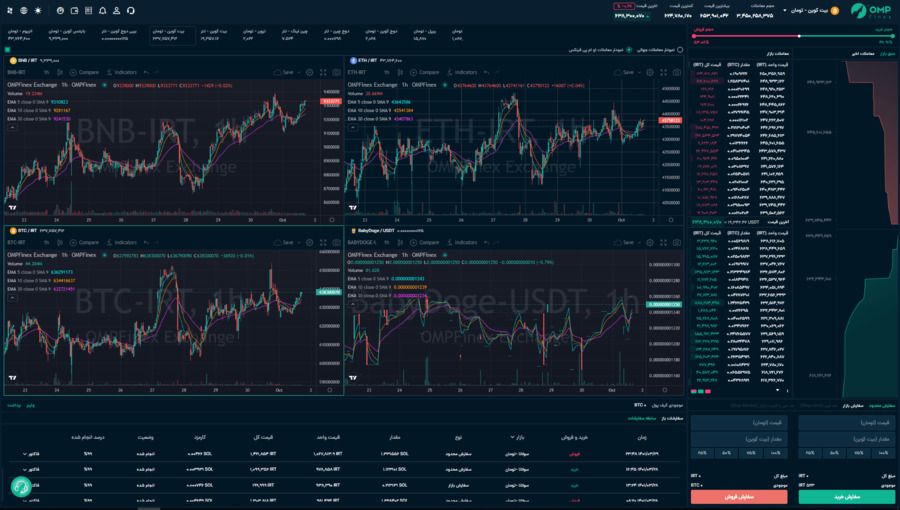Click the buy/sell volume ratio slider bar
This screenshot has width=900, height=510.
point(840,38)
